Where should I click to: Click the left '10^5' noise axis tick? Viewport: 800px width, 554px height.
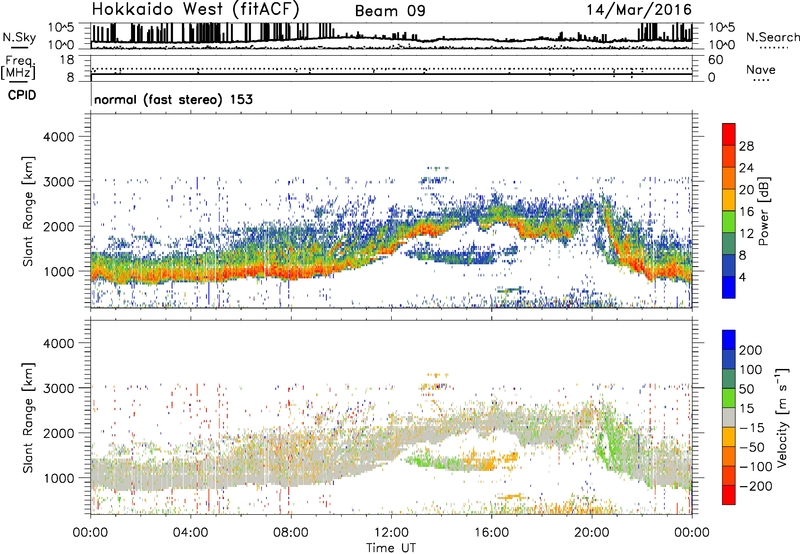coord(61,28)
